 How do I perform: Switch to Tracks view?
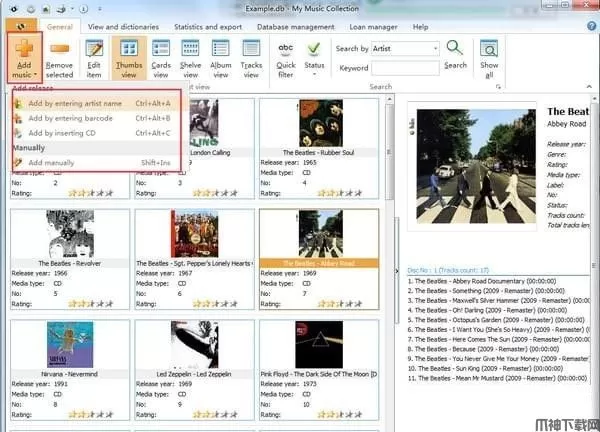[251, 48]
